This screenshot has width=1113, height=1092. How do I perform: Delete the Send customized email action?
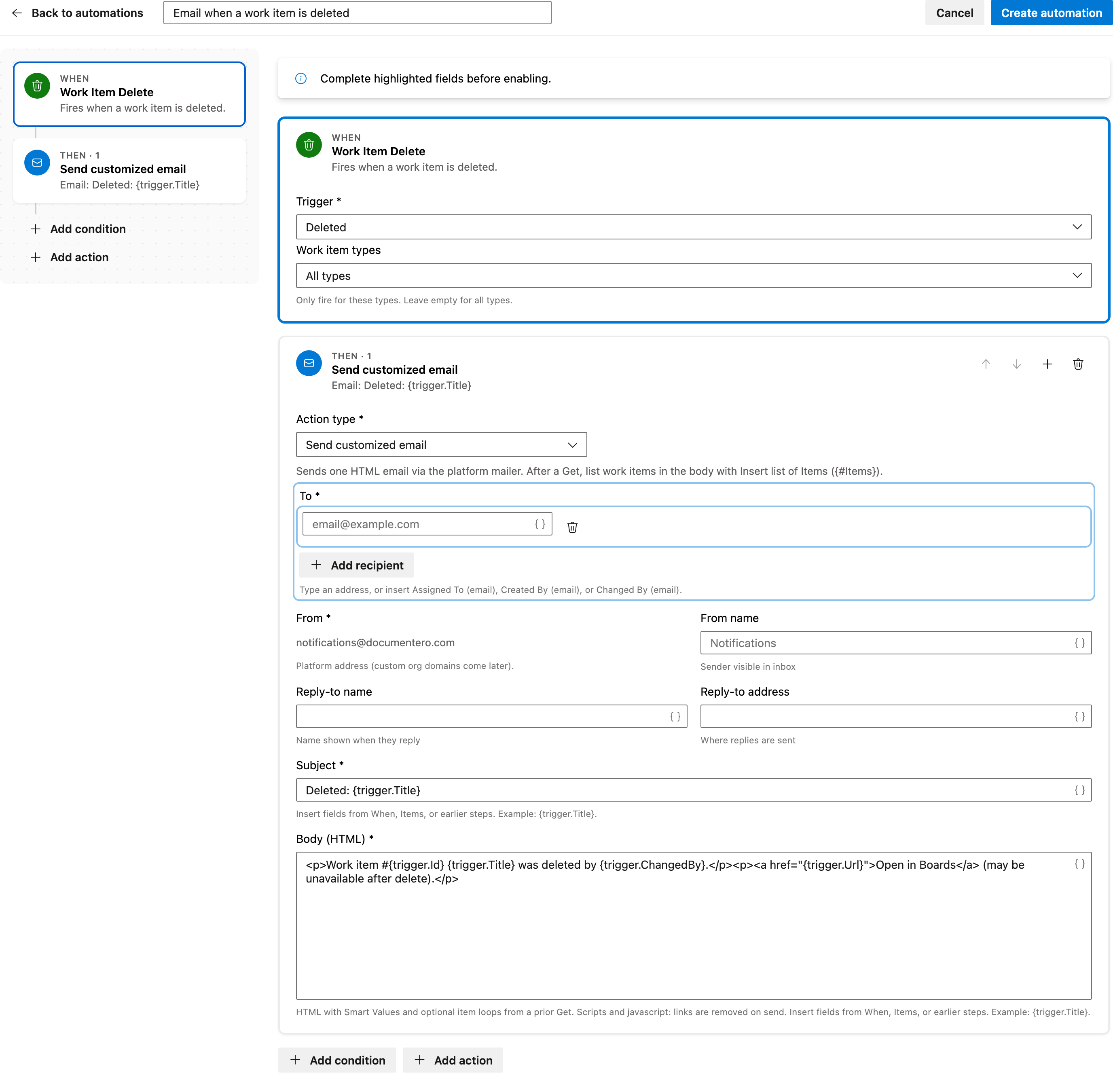click(x=1078, y=364)
